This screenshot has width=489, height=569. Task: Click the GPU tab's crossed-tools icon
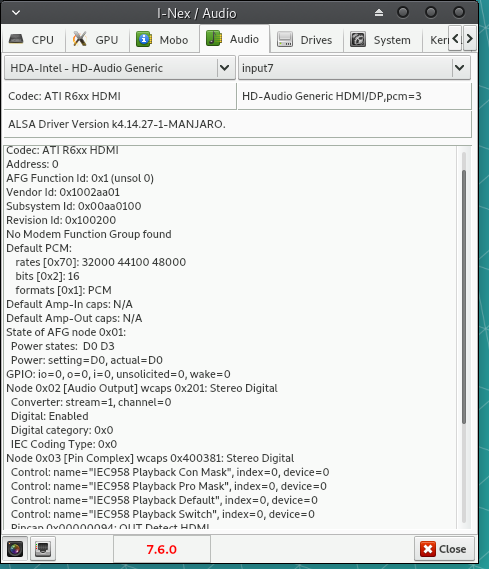(x=80, y=38)
